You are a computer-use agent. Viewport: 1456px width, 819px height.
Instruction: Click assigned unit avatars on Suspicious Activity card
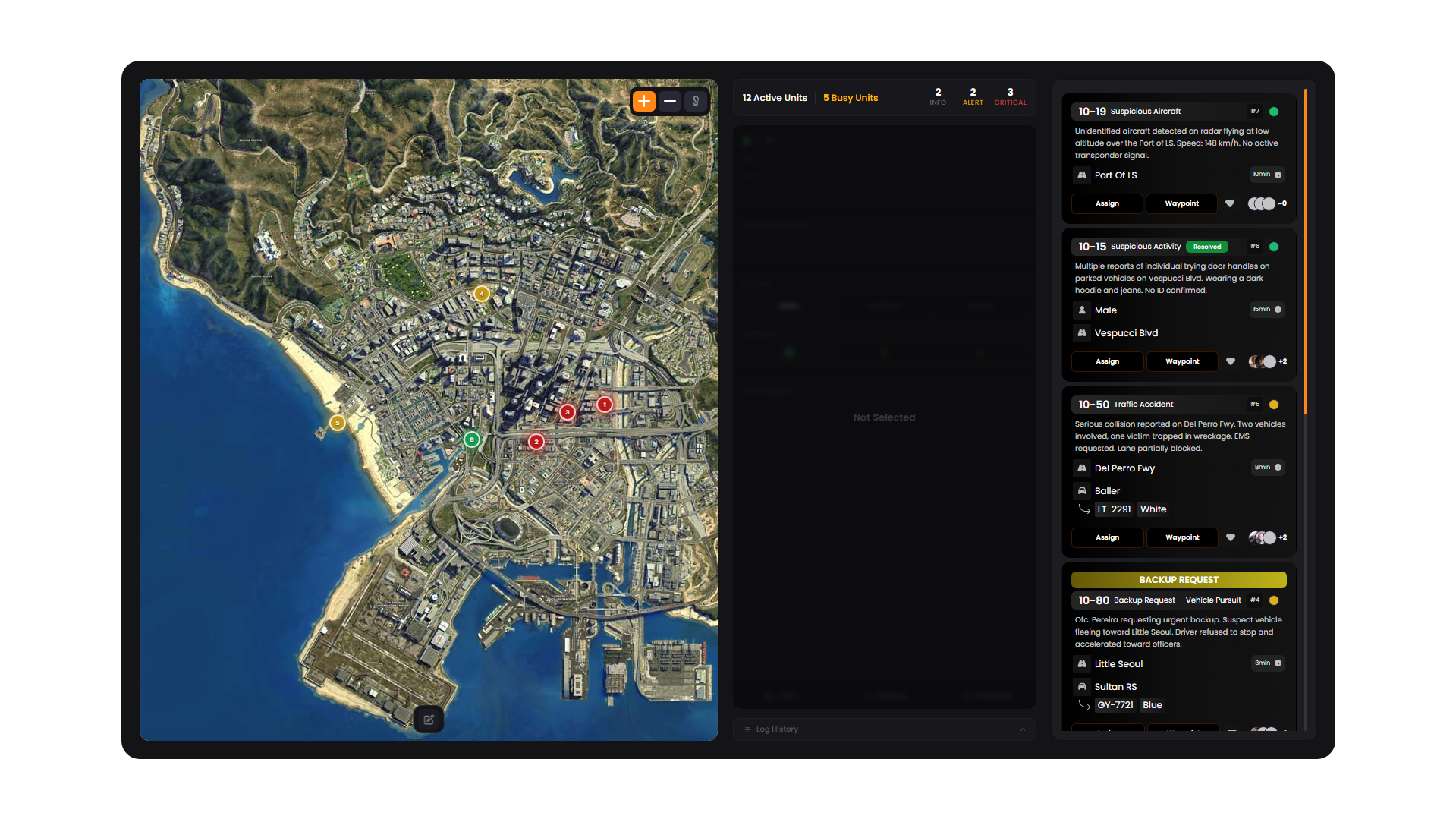(1262, 362)
